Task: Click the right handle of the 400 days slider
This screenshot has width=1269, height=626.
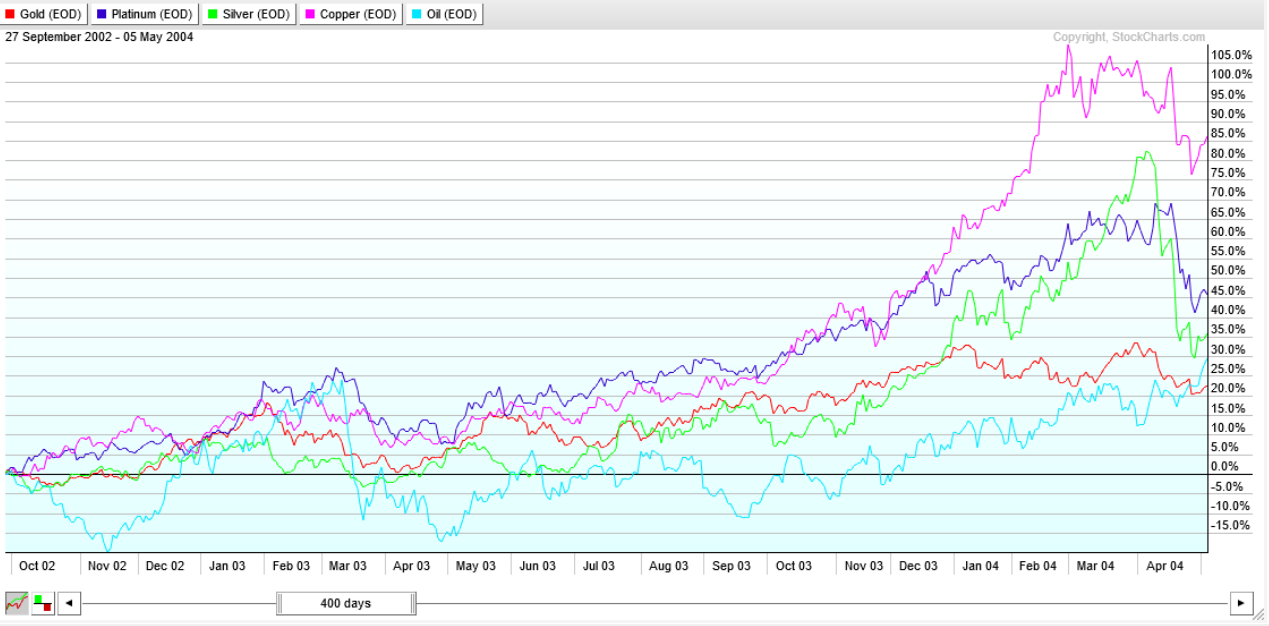Action: (413, 603)
